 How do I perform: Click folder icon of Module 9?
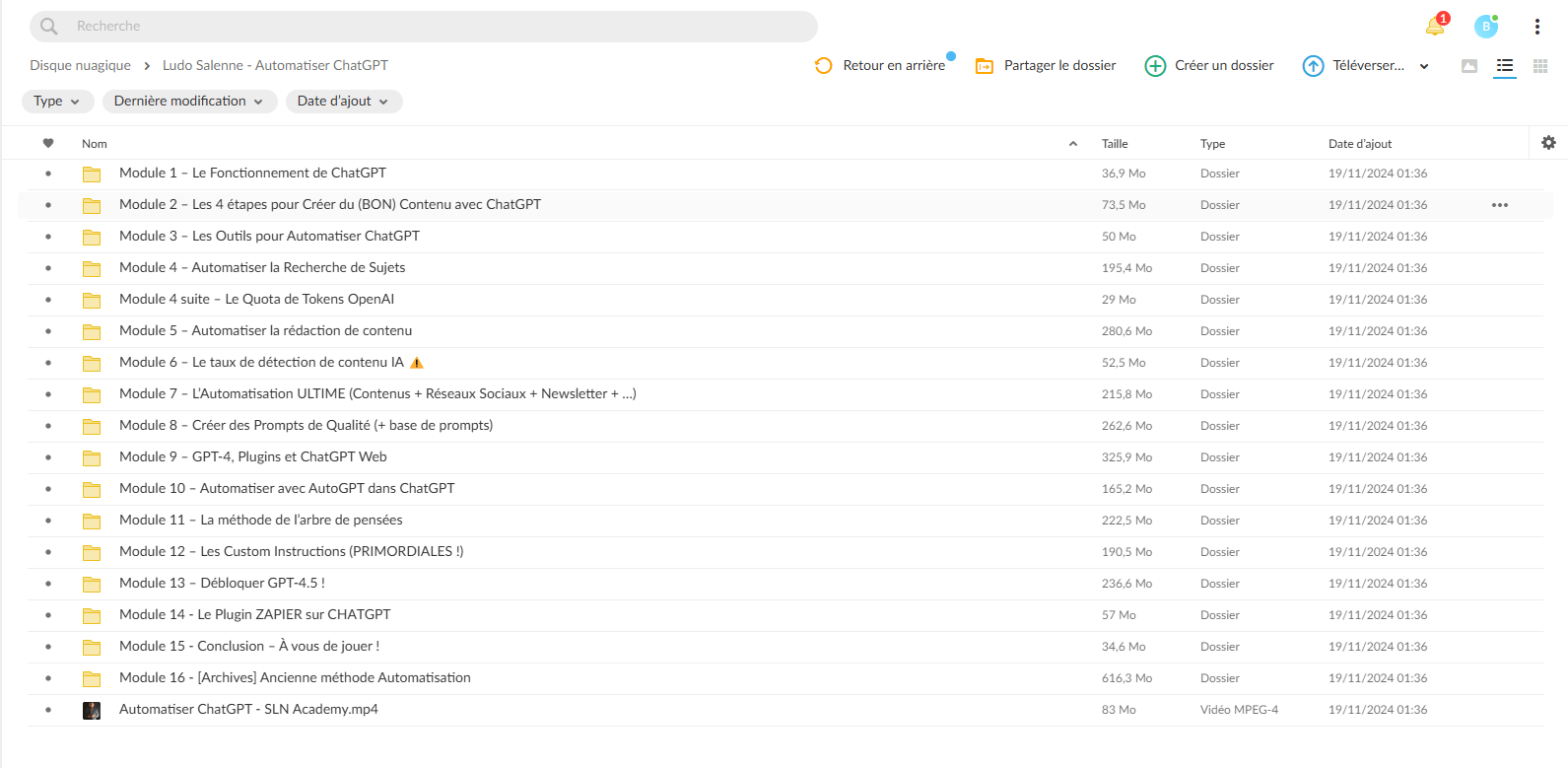pyautogui.click(x=92, y=458)
